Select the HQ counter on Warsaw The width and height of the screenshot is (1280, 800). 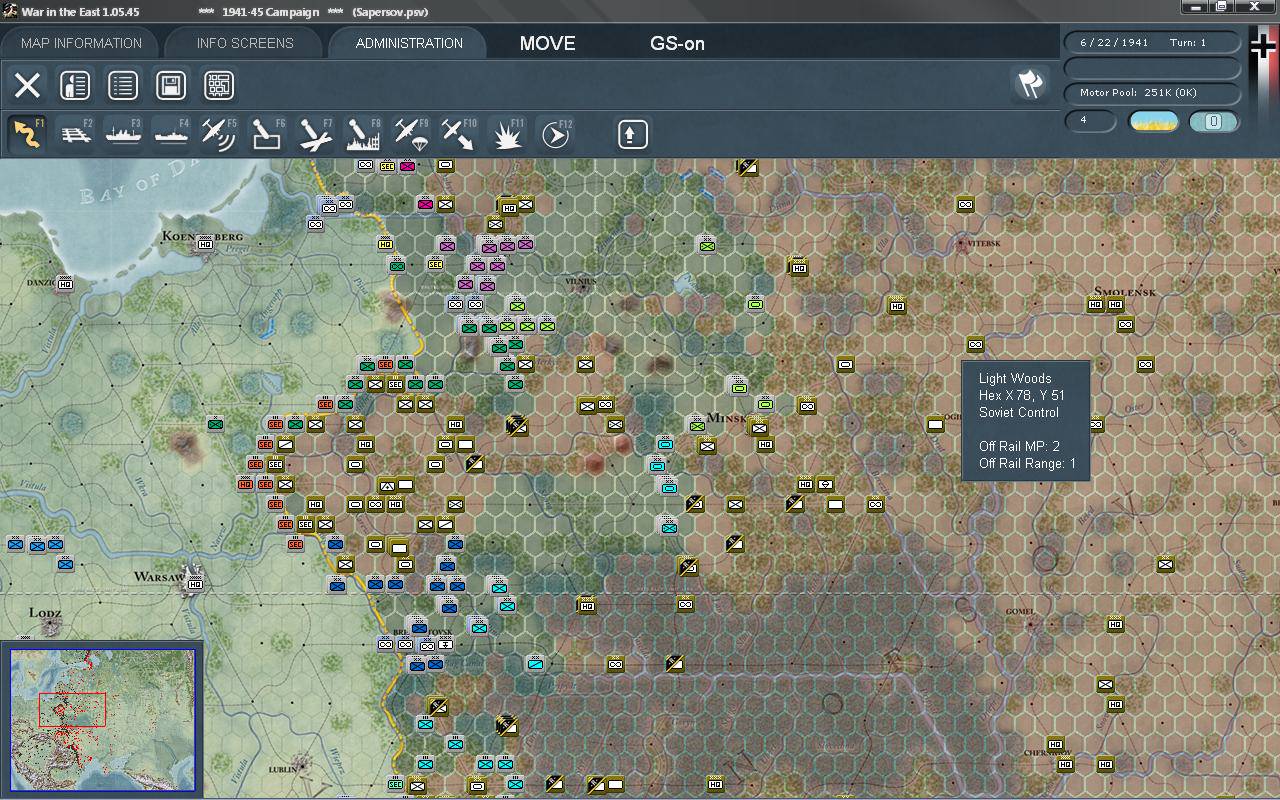(x=195, y=583)
